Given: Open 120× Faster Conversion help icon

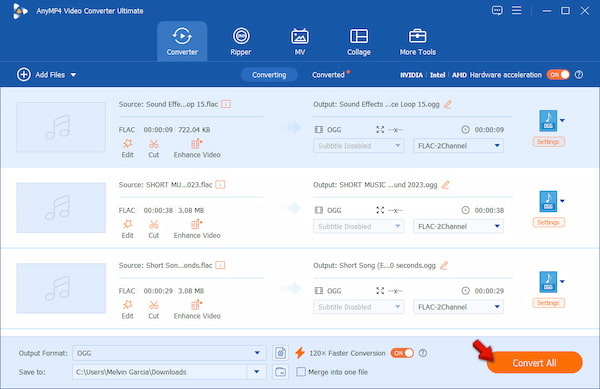Looking at the screenshot, I should point(423,353).
